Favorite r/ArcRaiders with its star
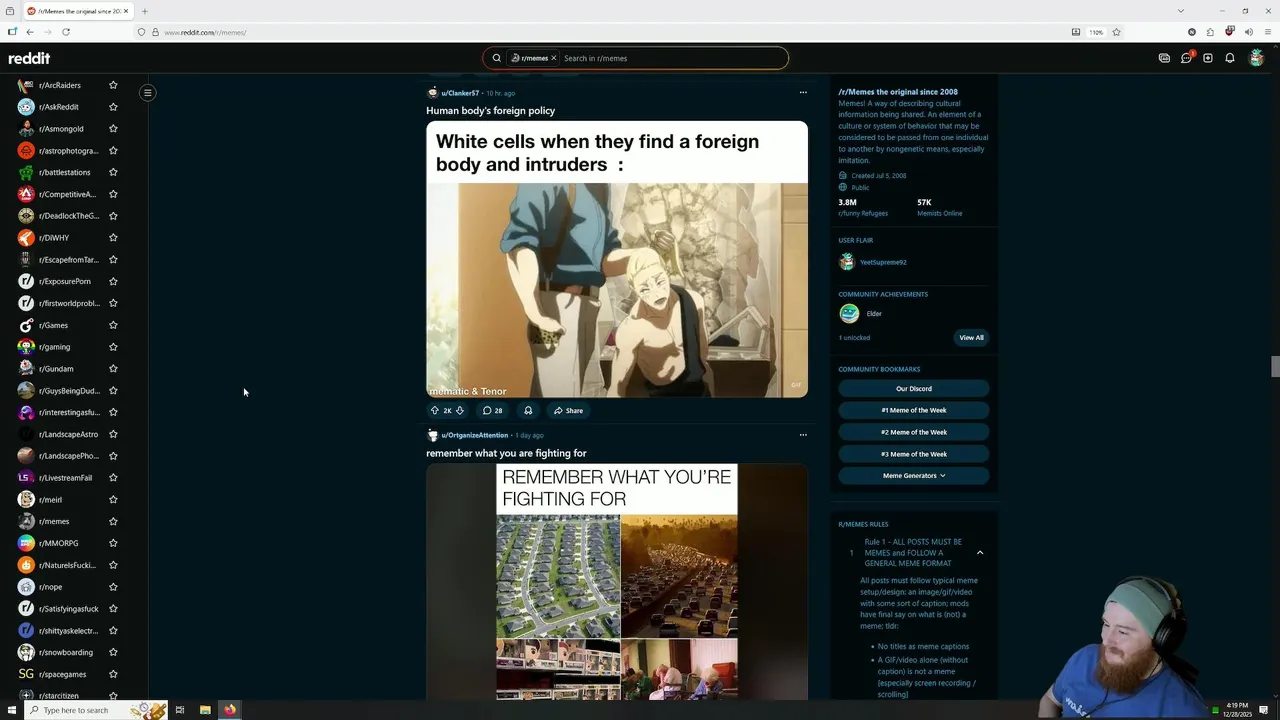Viewport: 1280px width, 720px height. (x=113, y=85)
